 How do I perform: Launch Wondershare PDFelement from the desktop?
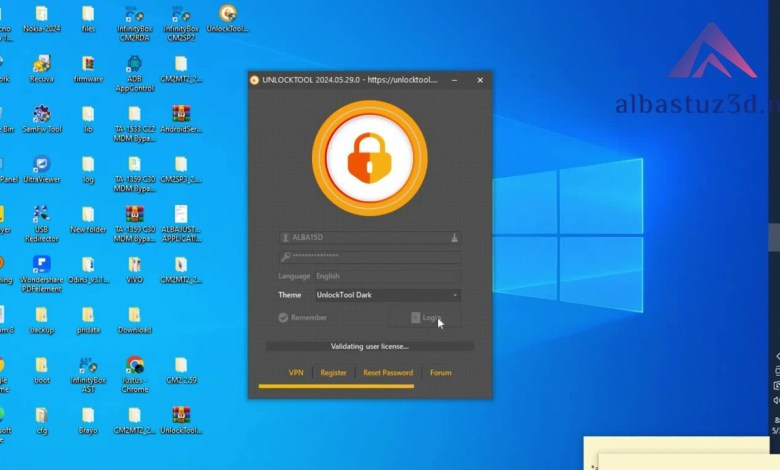point(42,275)
